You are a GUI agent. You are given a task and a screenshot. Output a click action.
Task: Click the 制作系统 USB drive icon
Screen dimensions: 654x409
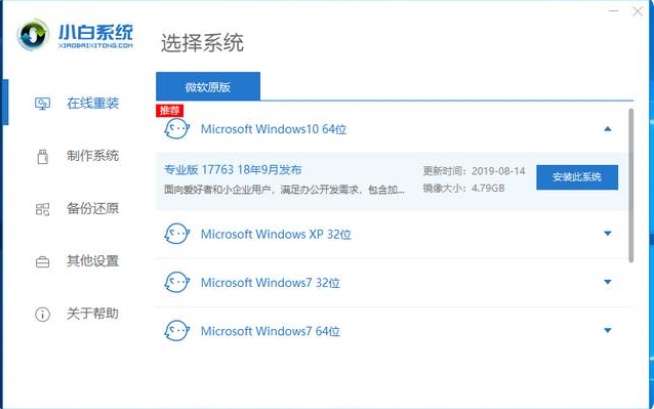click(42, 156)
